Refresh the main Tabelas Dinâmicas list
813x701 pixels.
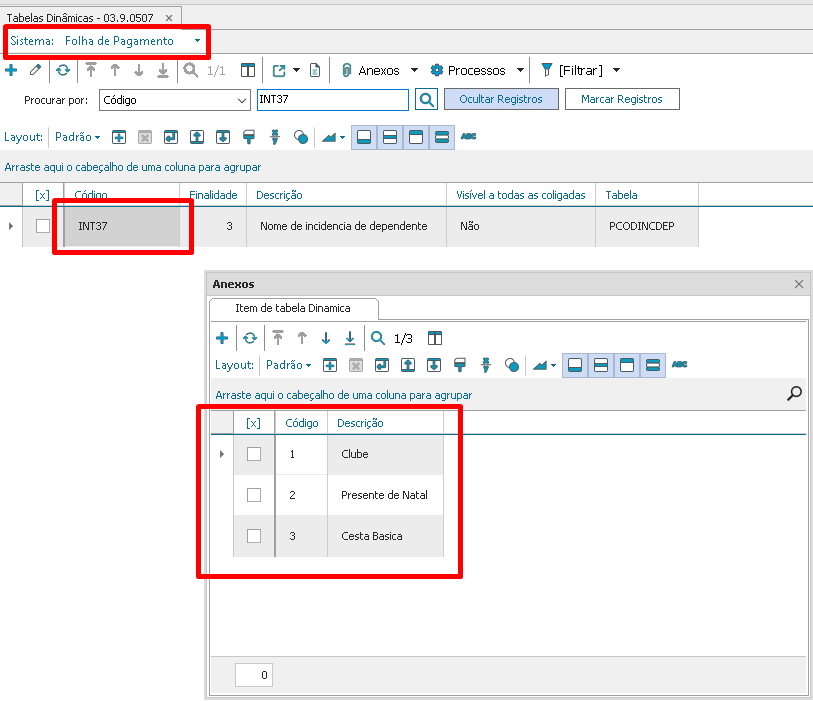[63, 70]
